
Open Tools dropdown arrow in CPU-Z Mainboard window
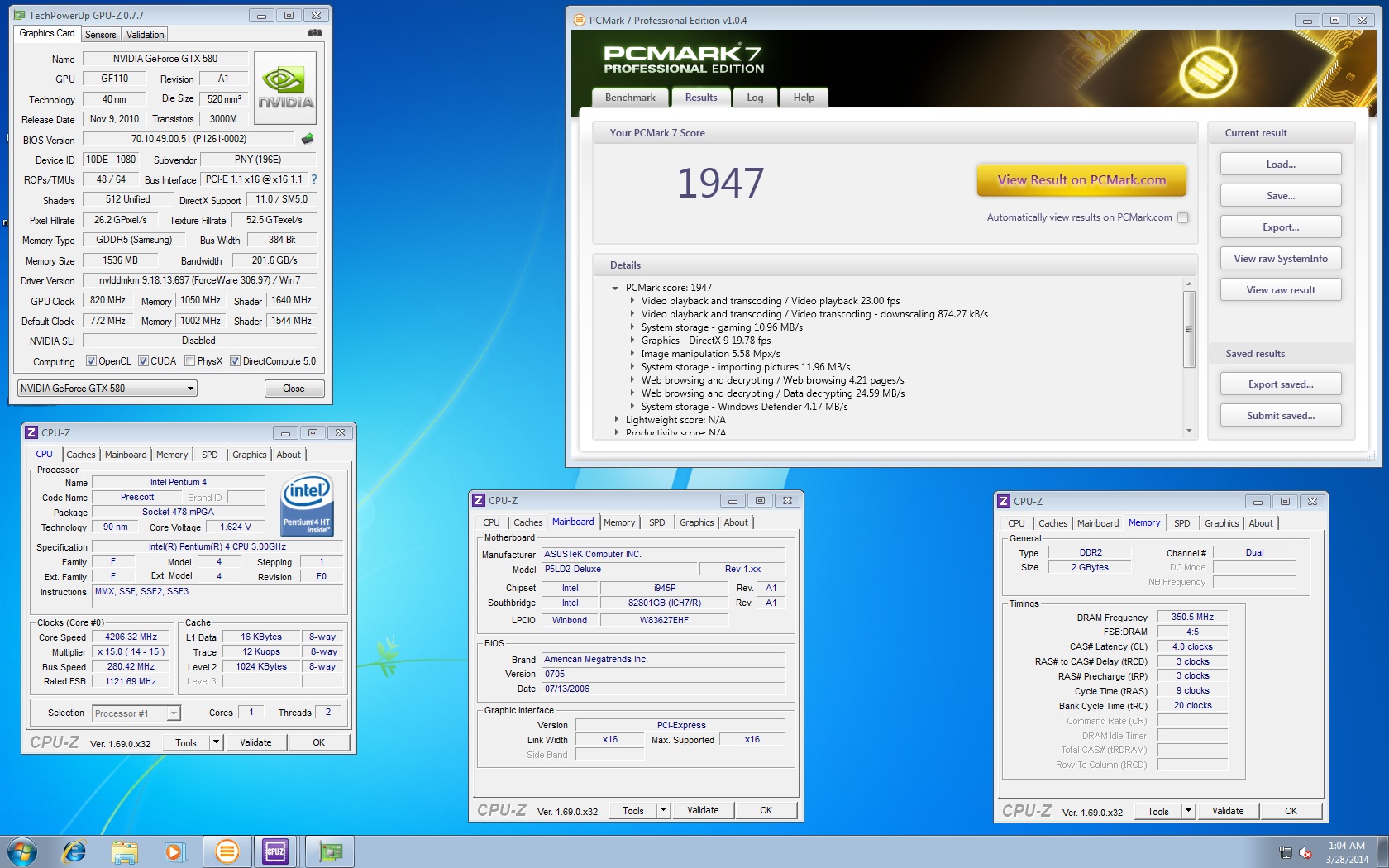pyautogui.click(x=663, y=810)
